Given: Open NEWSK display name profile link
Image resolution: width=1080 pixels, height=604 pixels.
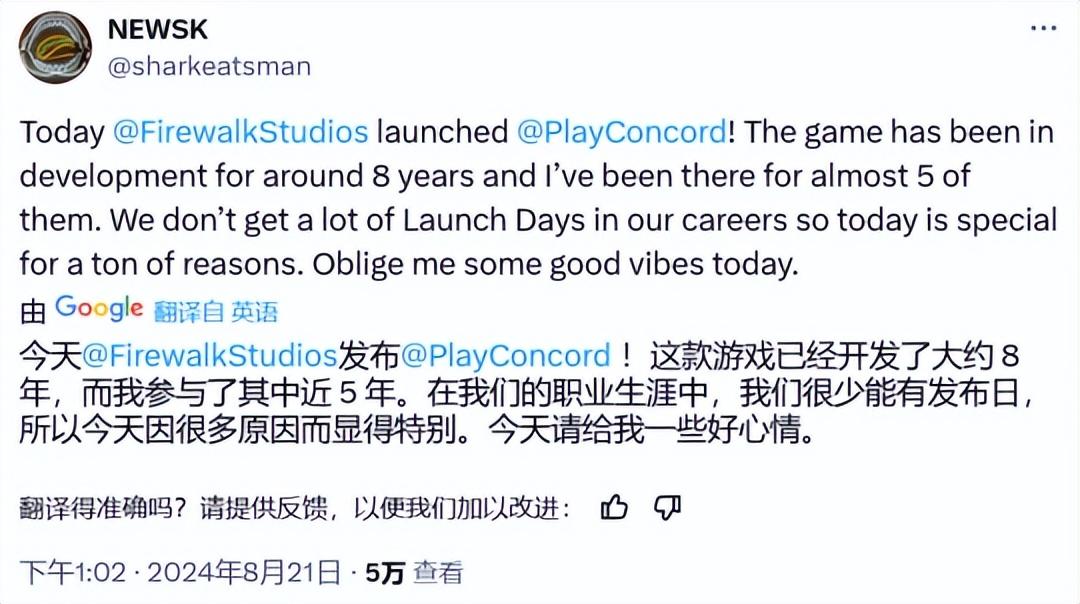Looking at the screenshot, I should pyautogui.click(x=157, y=29).
